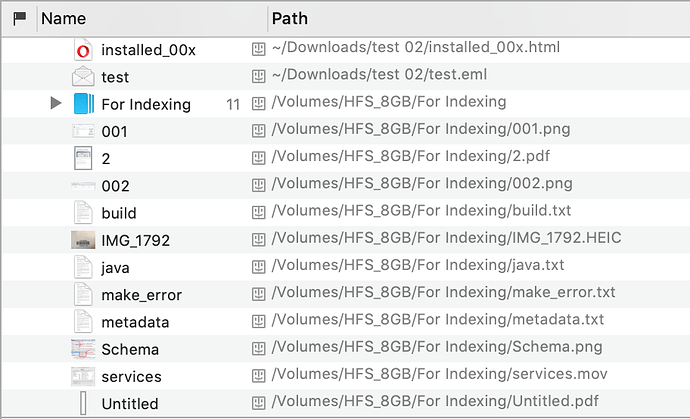Select the test email envelope icon
The width and height of the screenshot is (690, 419).
[x=83, y=76]
